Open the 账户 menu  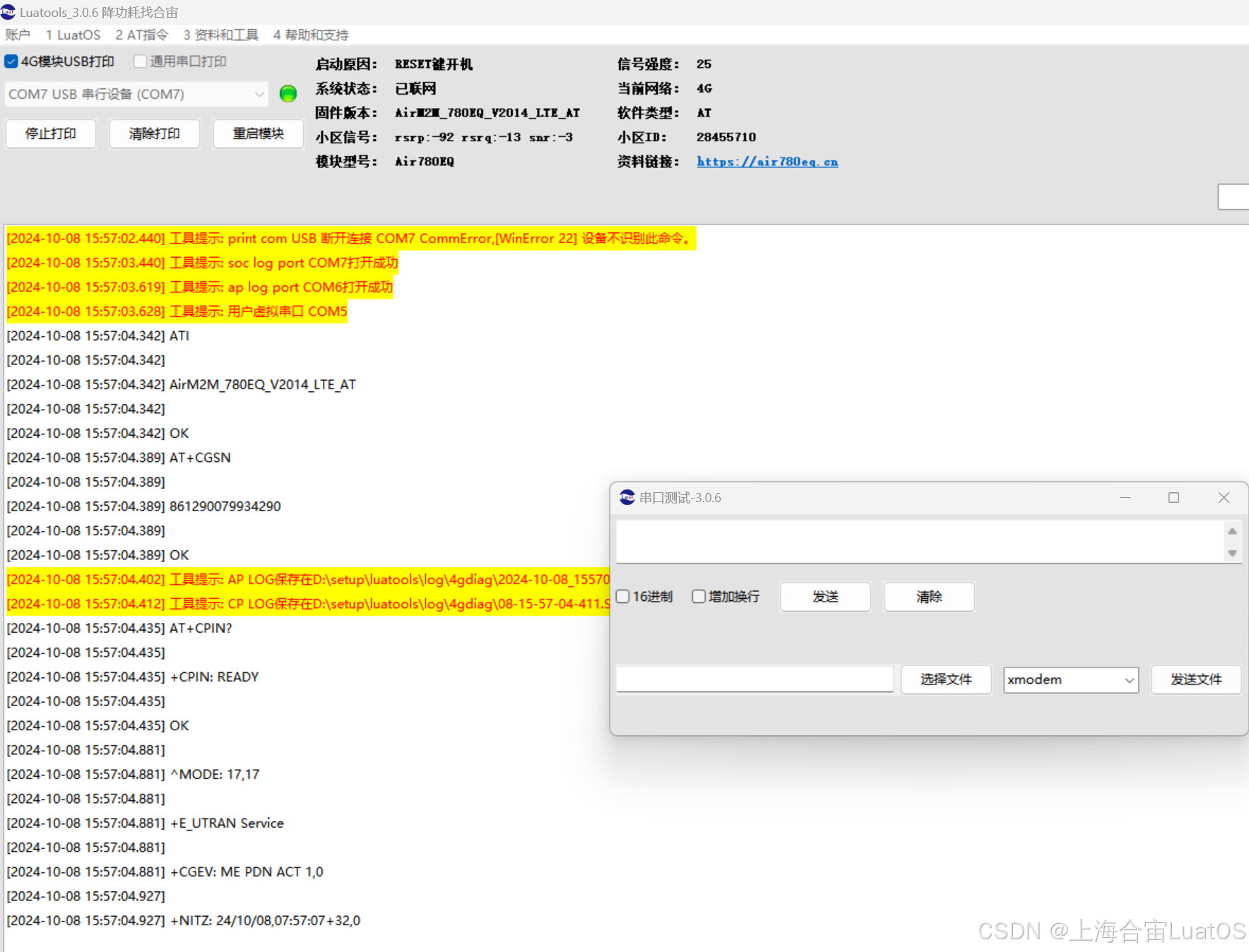tap(17, 35)
